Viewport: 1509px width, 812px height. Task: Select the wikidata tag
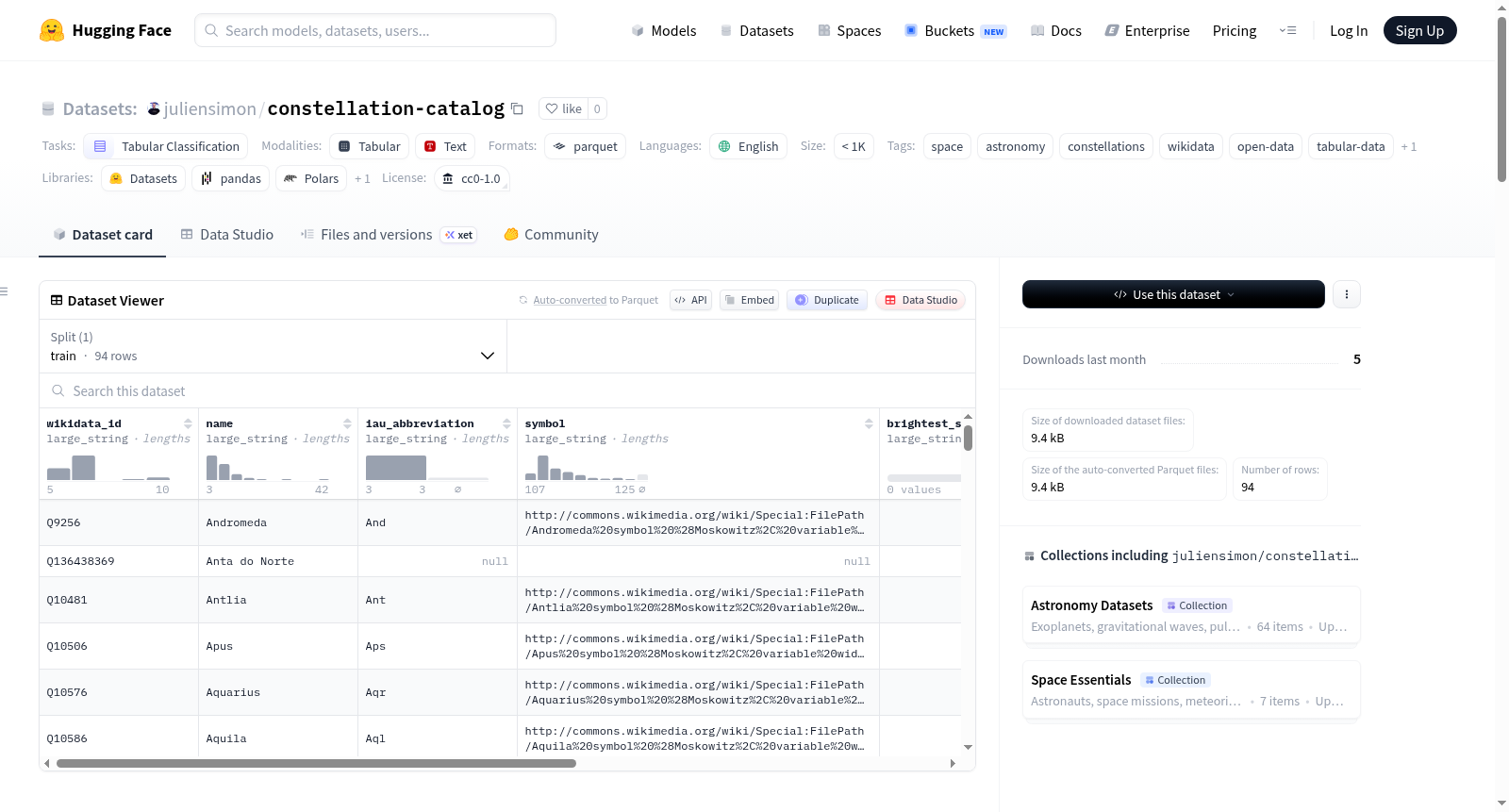tap(1190, 146)
